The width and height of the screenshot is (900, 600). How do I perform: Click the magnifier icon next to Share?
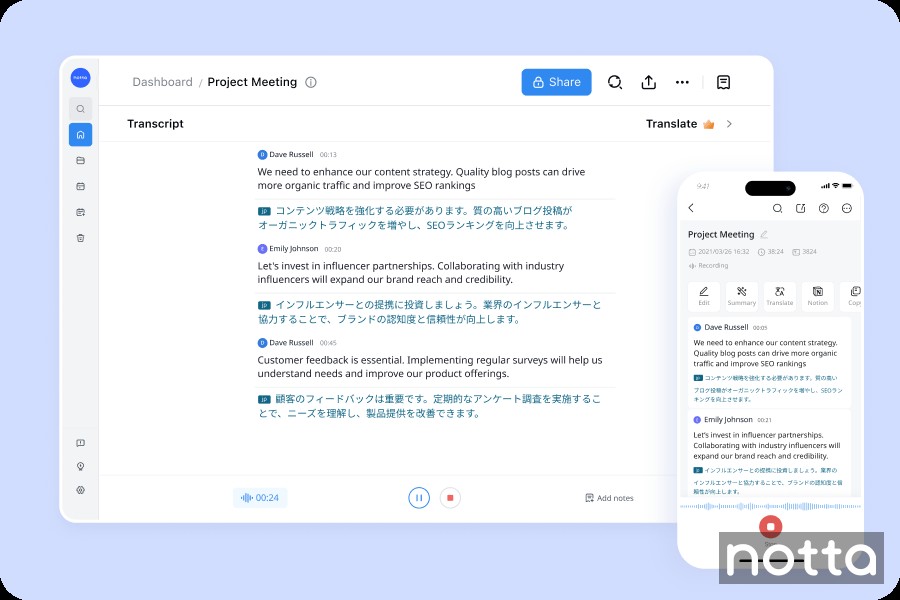click(614, 82)
